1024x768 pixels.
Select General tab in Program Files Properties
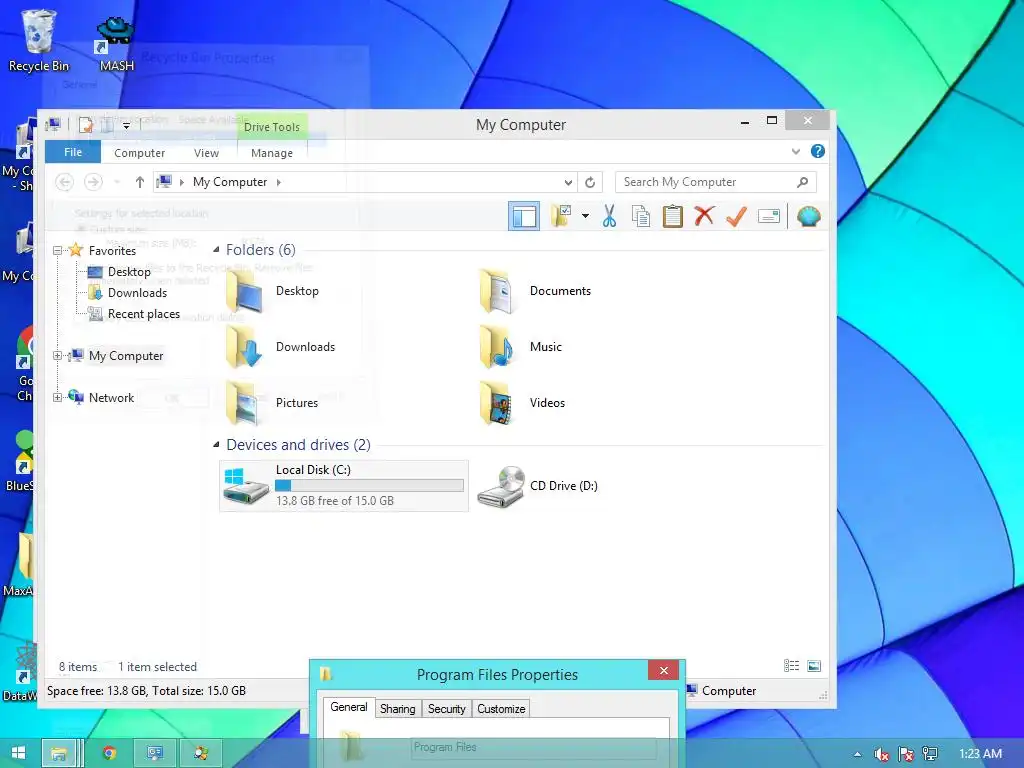tap(349, 707)
